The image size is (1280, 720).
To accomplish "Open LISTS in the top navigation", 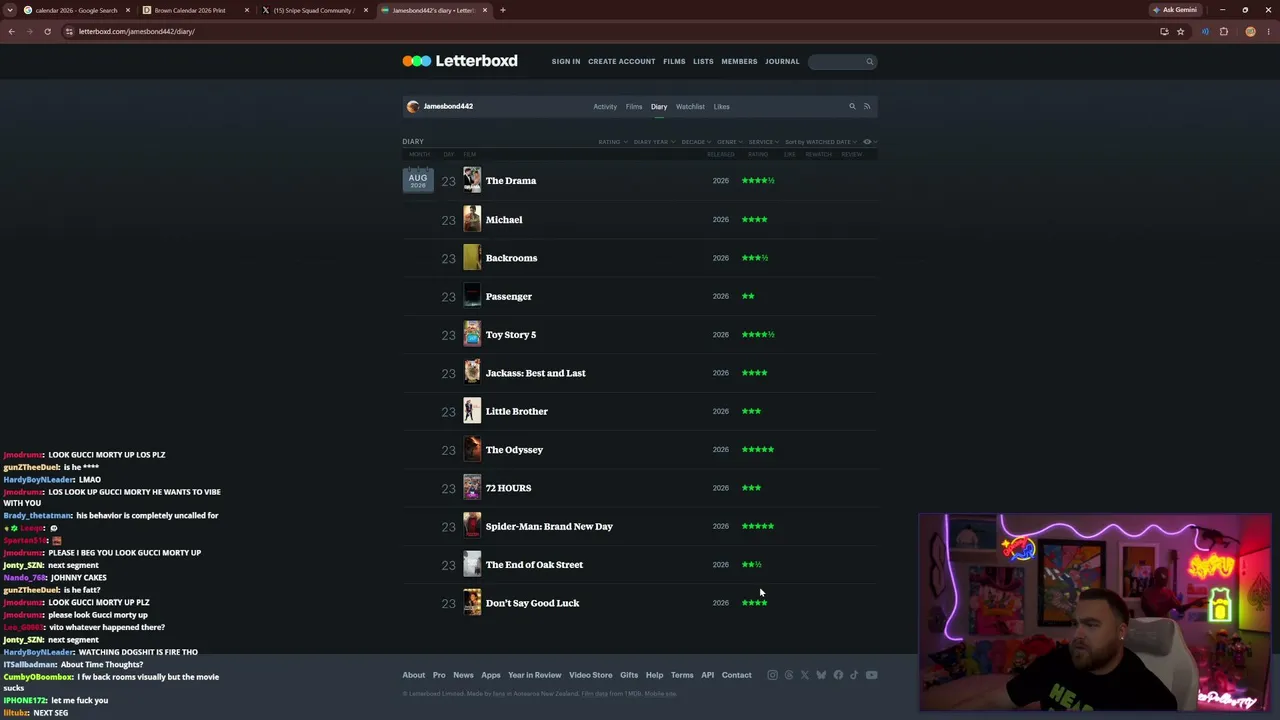I will (x=703, y=62).
